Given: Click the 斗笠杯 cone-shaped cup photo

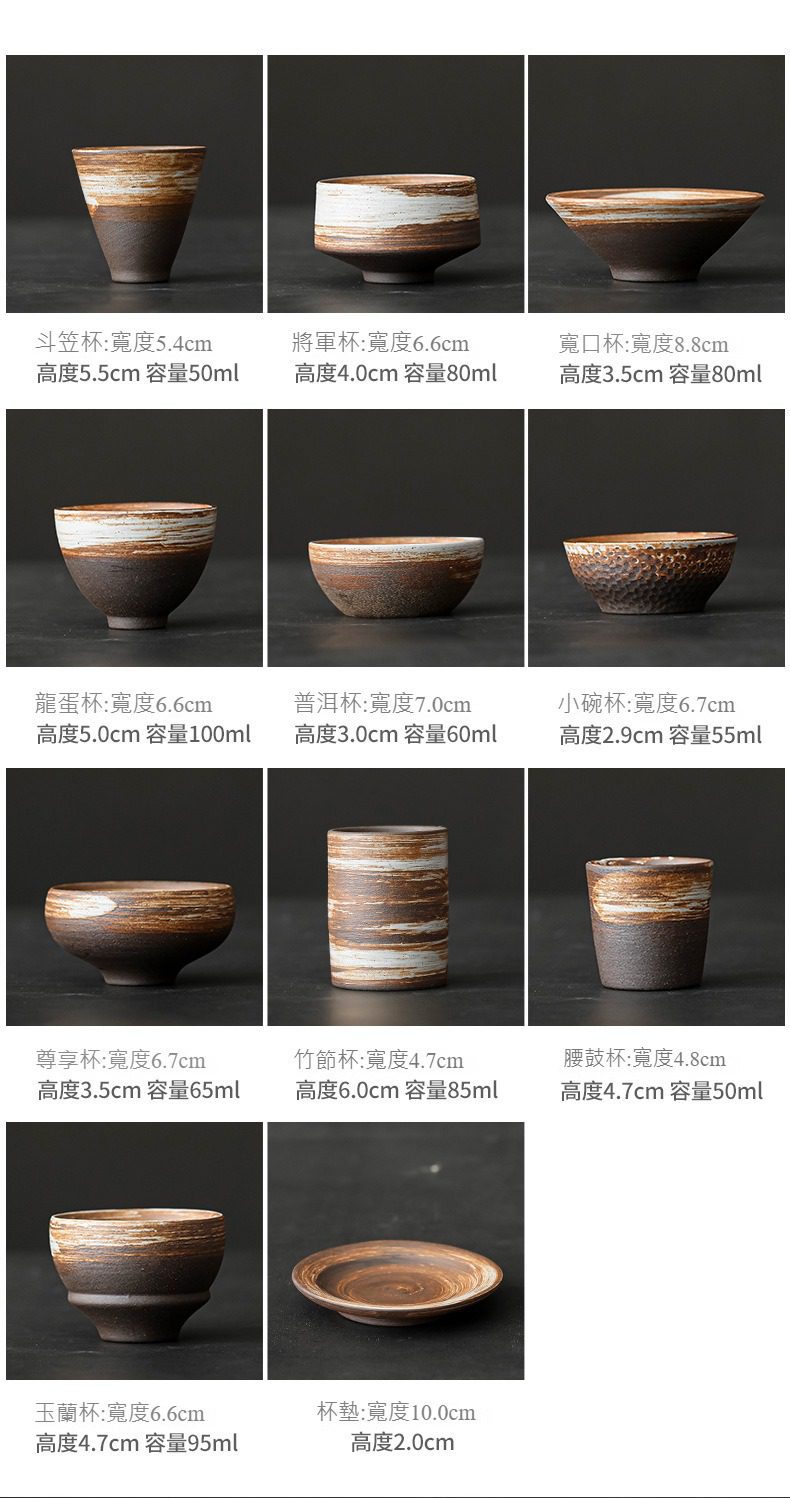Looking at the screenshot, I should pos(134,184).
